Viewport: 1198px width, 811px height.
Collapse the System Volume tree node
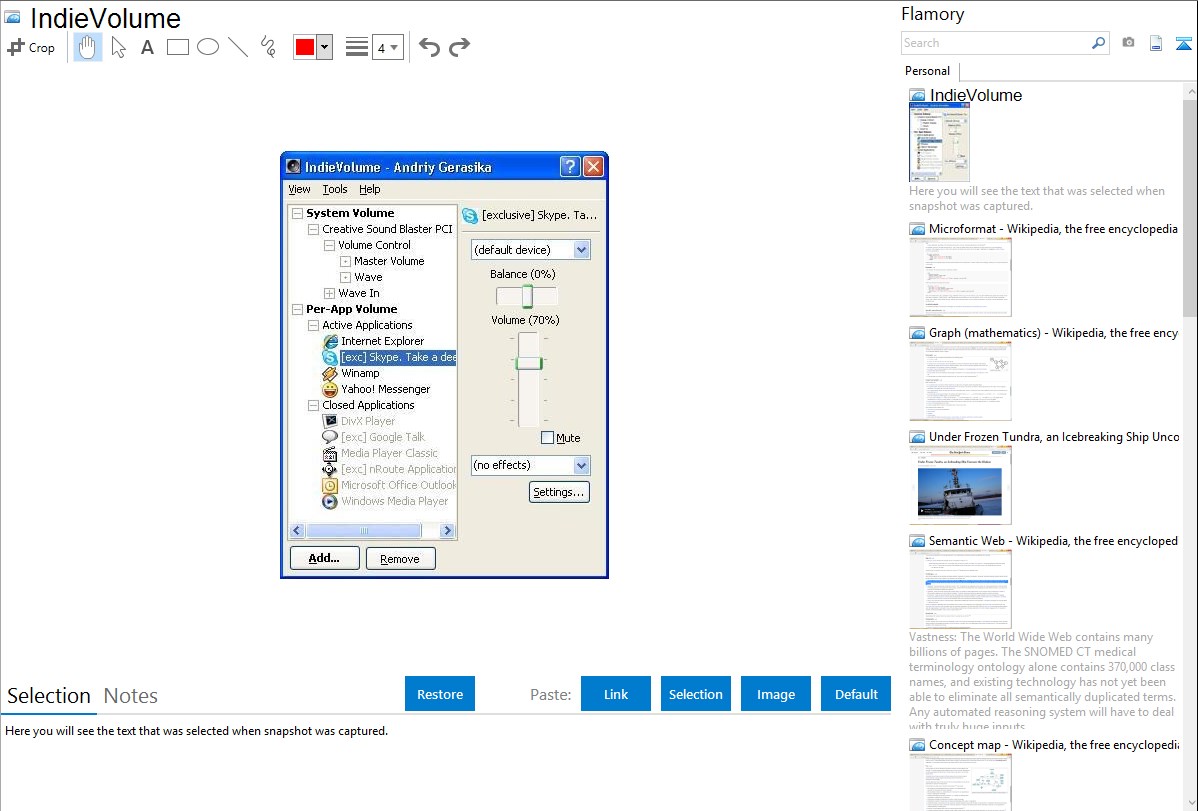pos(297,213)
